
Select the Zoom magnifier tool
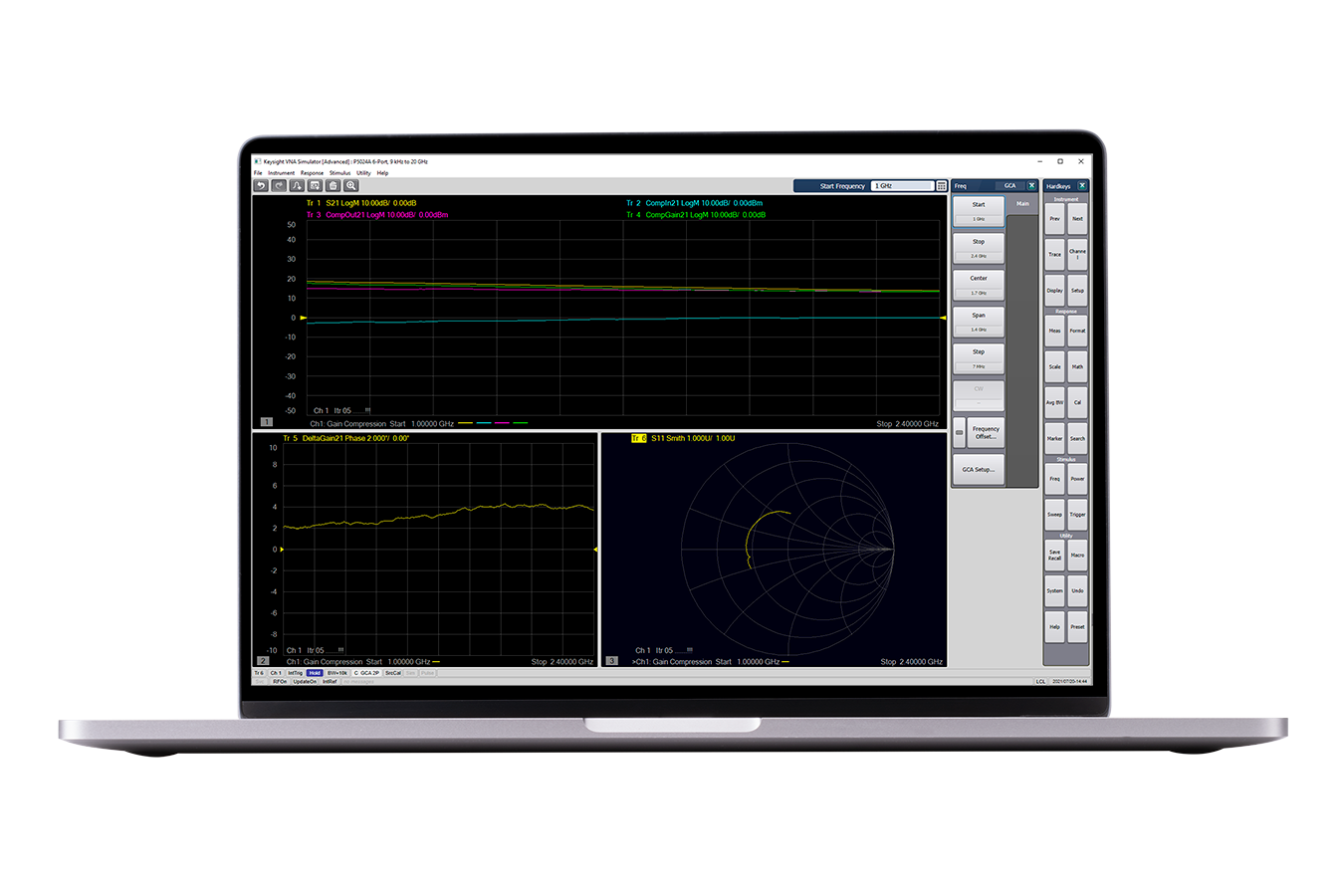(x=351, y=185)
